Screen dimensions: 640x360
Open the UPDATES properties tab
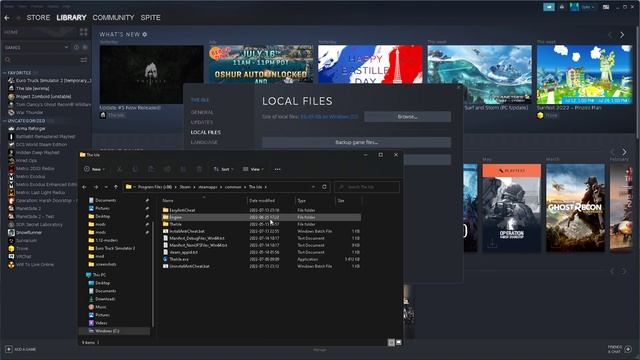pos(202,122)
